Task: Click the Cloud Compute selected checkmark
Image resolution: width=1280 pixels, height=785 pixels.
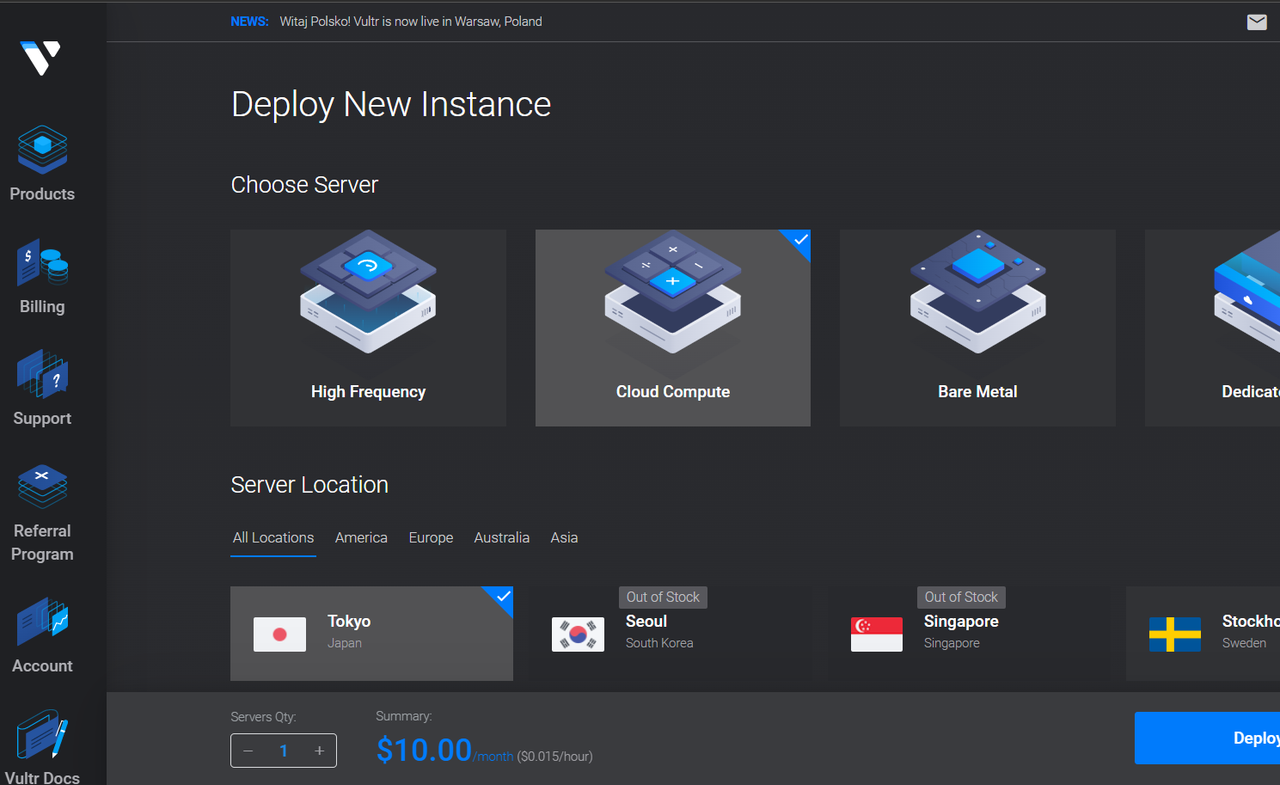Action: tap(799, 240)
